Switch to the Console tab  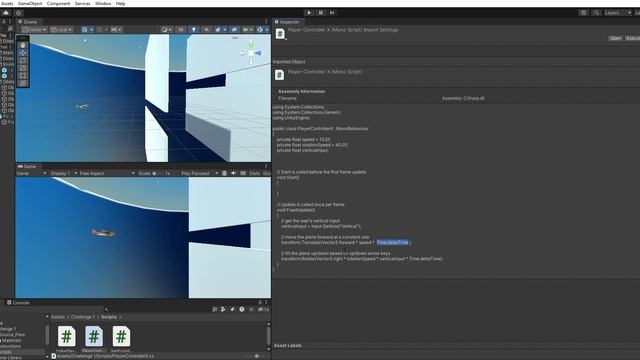tap(18, 303)
